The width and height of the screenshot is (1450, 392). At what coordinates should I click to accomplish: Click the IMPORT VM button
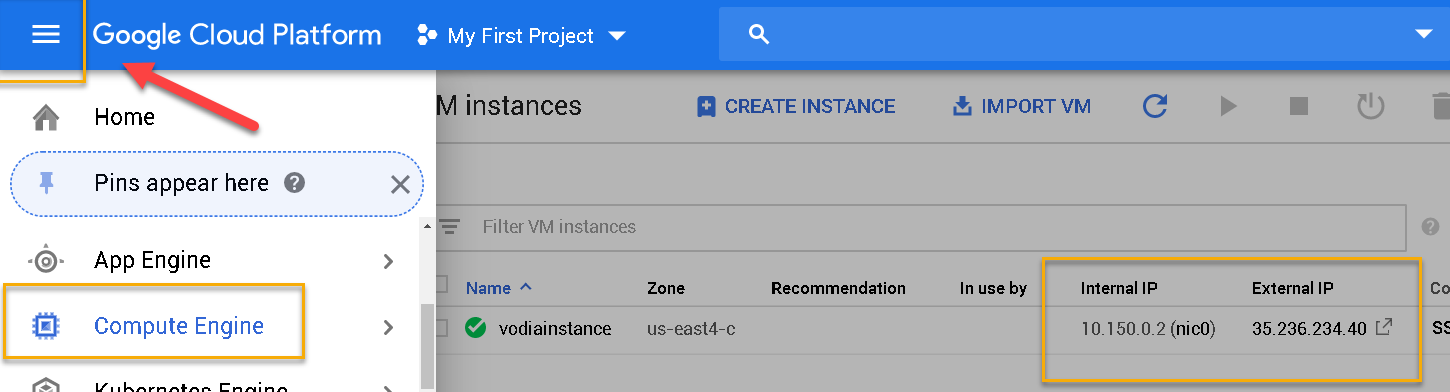pyautogui.click(x=1021, y=106)
